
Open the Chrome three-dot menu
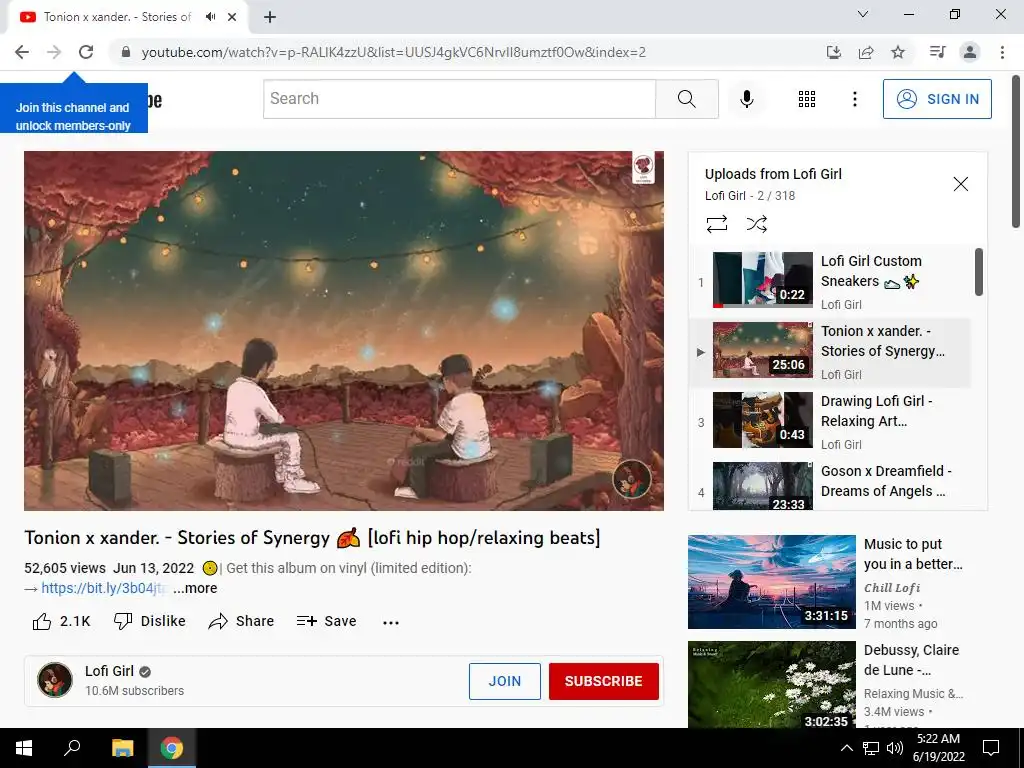click(1002, 52)
